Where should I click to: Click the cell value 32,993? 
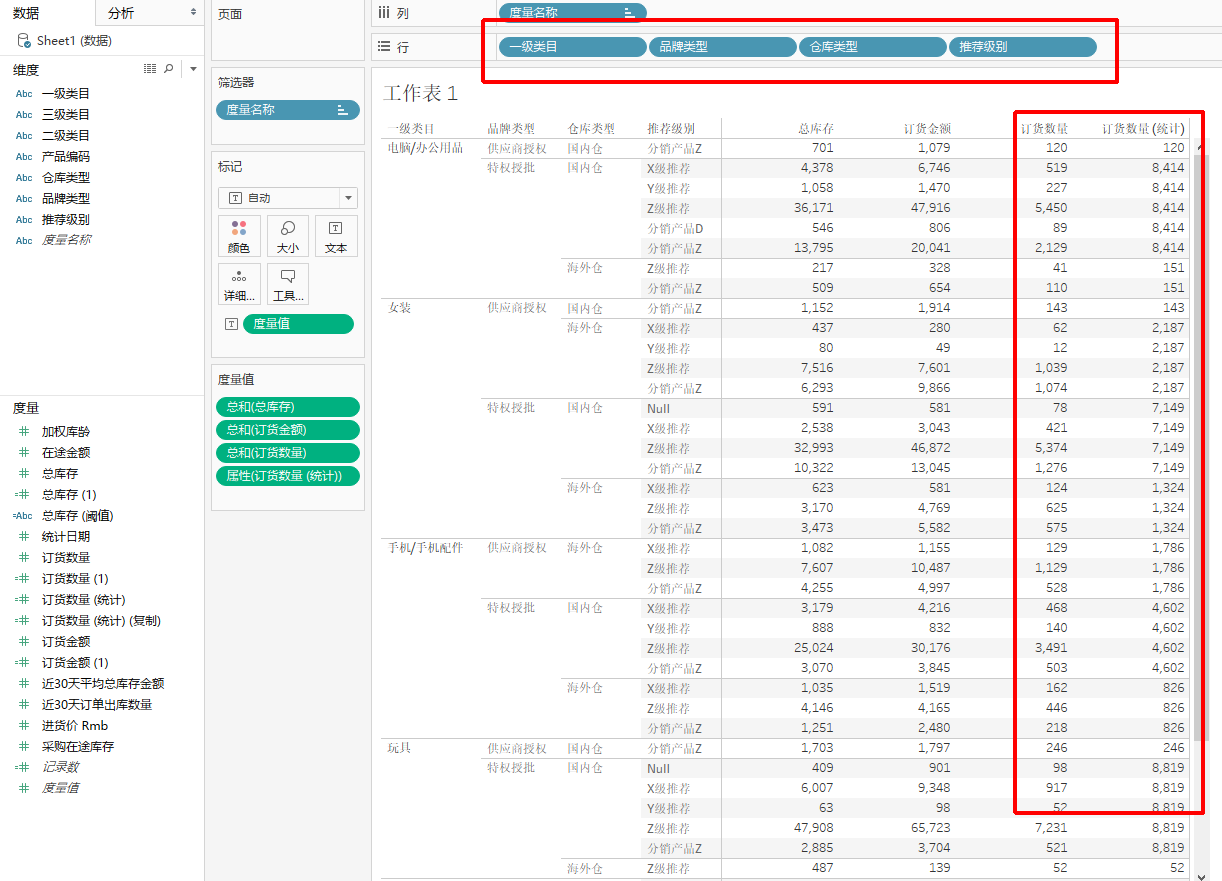pos(813,448)
